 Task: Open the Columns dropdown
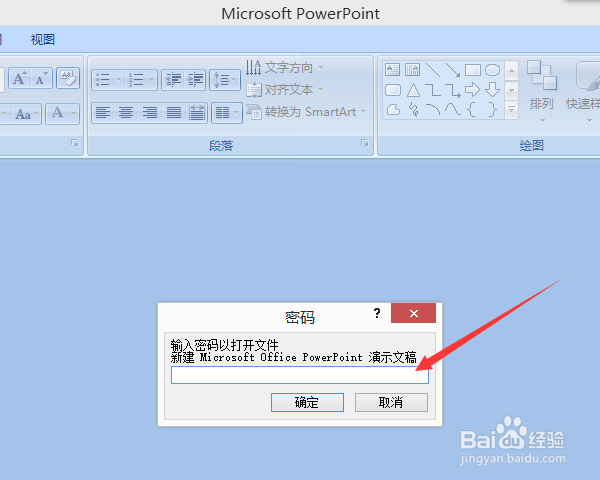(x=227, y=113)
